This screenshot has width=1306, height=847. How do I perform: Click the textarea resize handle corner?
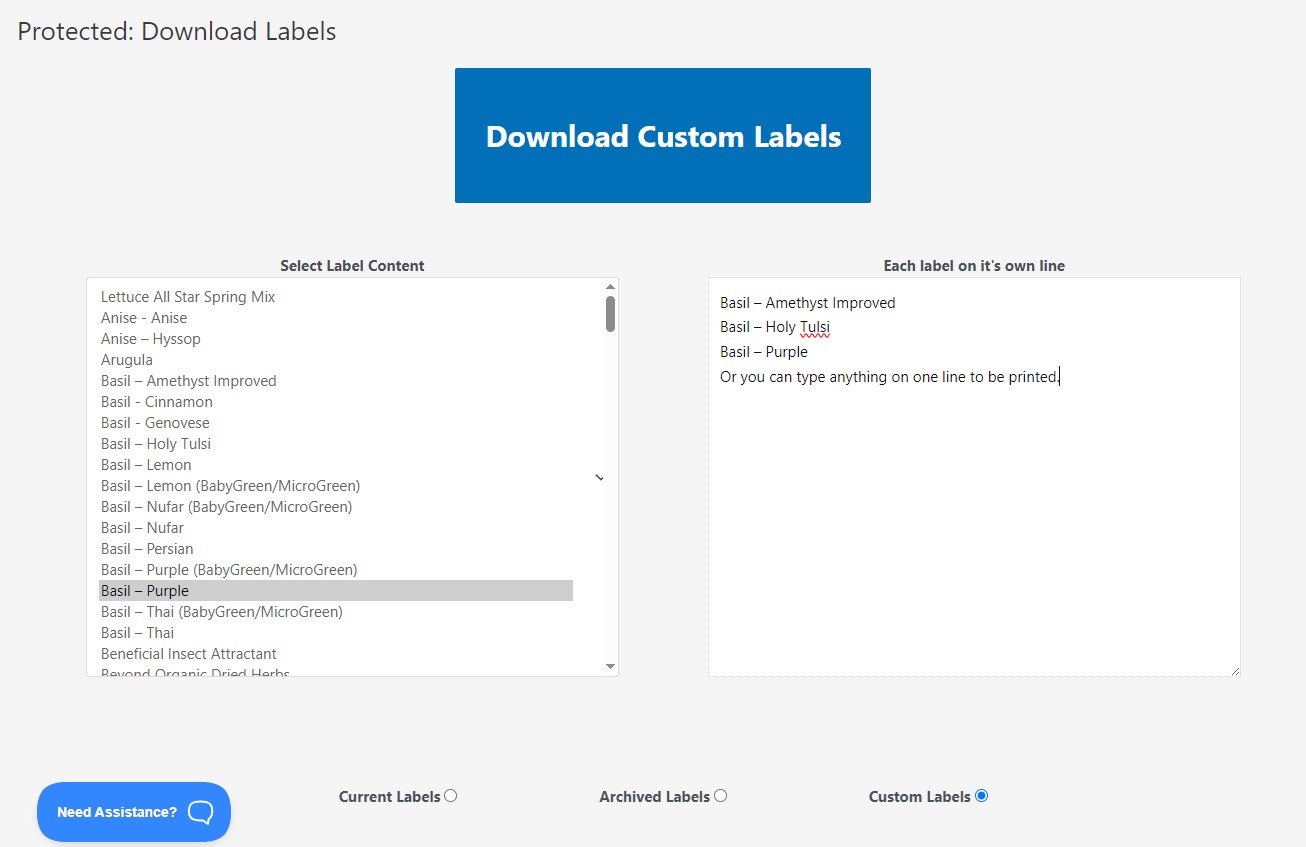coord(1235,671)
